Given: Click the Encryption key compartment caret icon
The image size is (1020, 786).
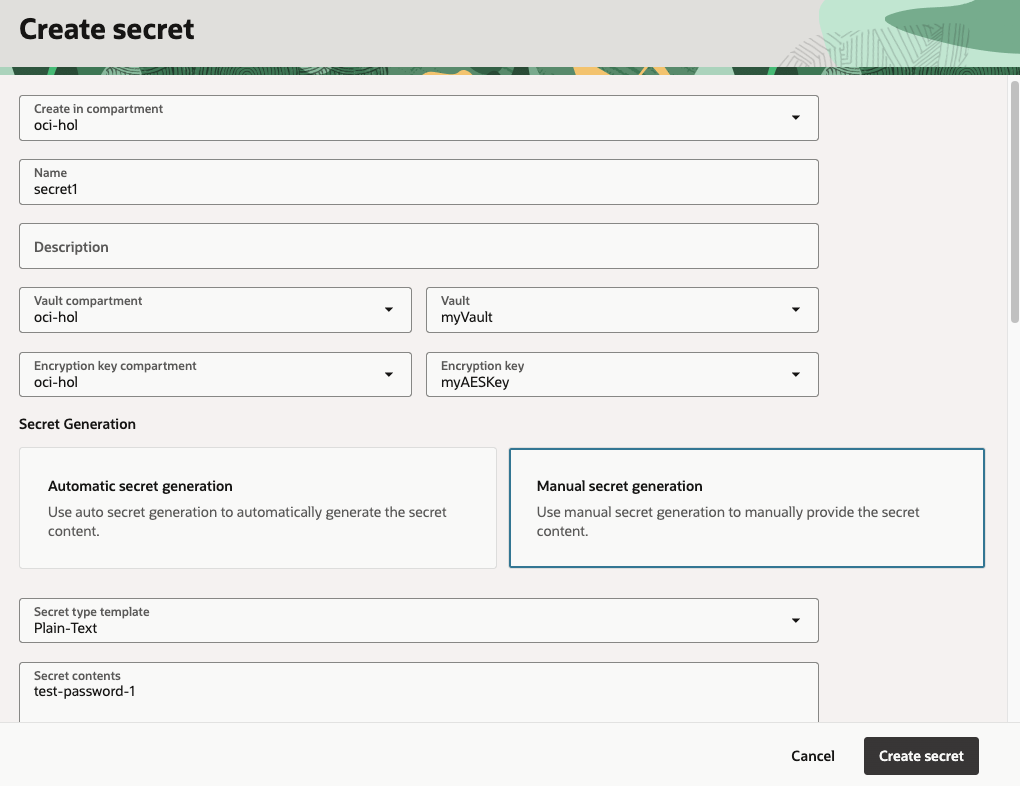Looking at the screenshot, I should click(389, 374).
